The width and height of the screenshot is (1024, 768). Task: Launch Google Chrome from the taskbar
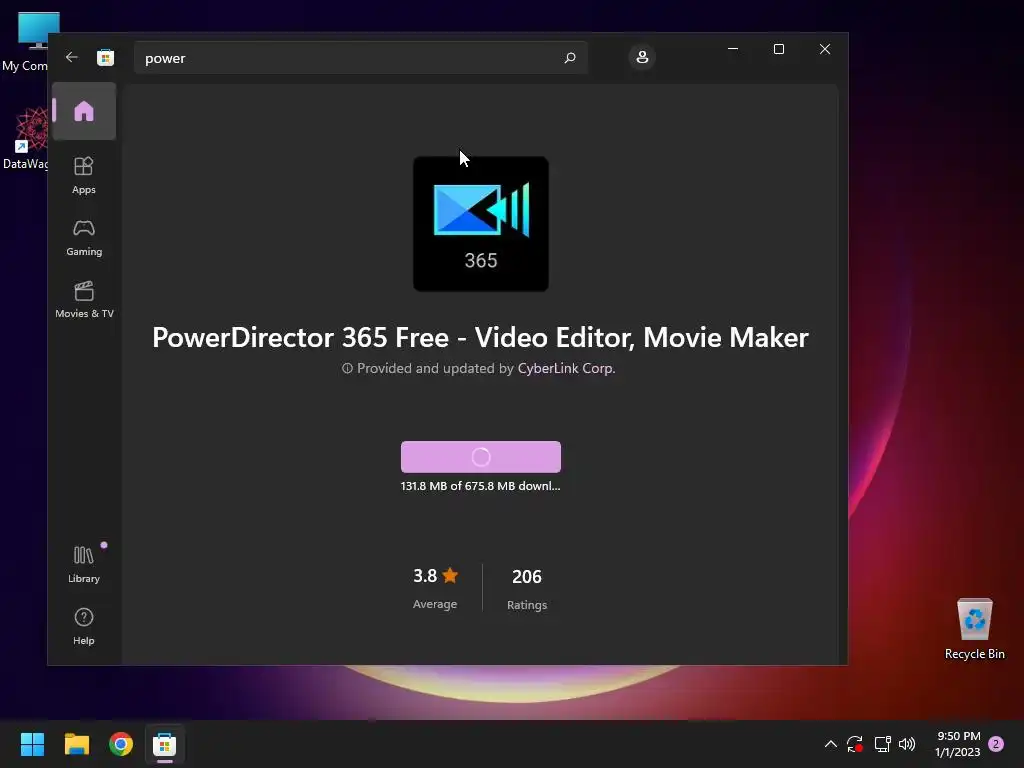(x=121, y=744)
